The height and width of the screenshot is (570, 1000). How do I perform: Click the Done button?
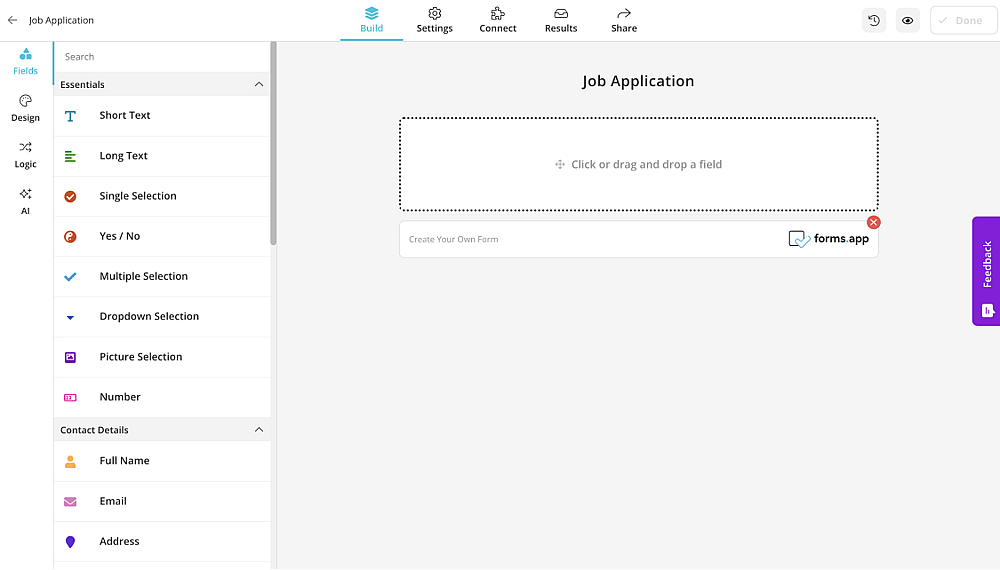pos(963,20)
